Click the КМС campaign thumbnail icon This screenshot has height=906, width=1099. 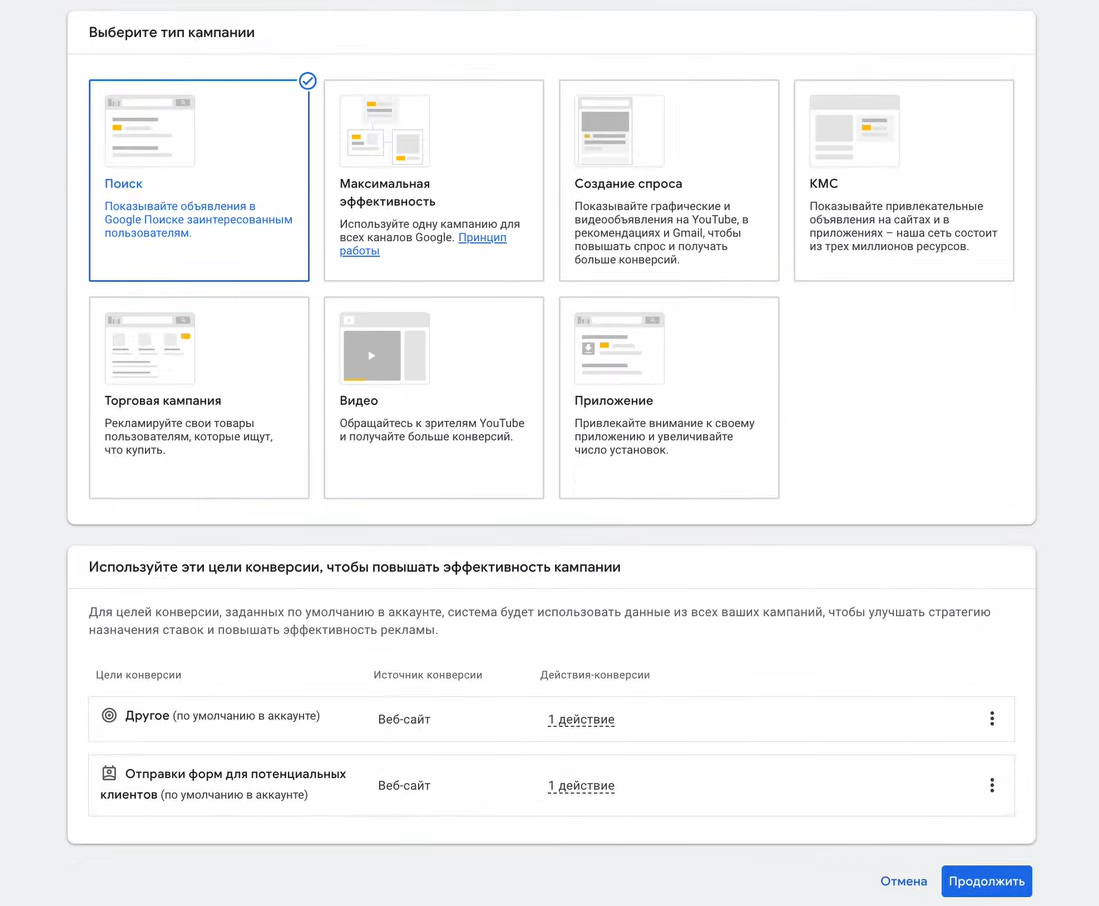[853, 130]
